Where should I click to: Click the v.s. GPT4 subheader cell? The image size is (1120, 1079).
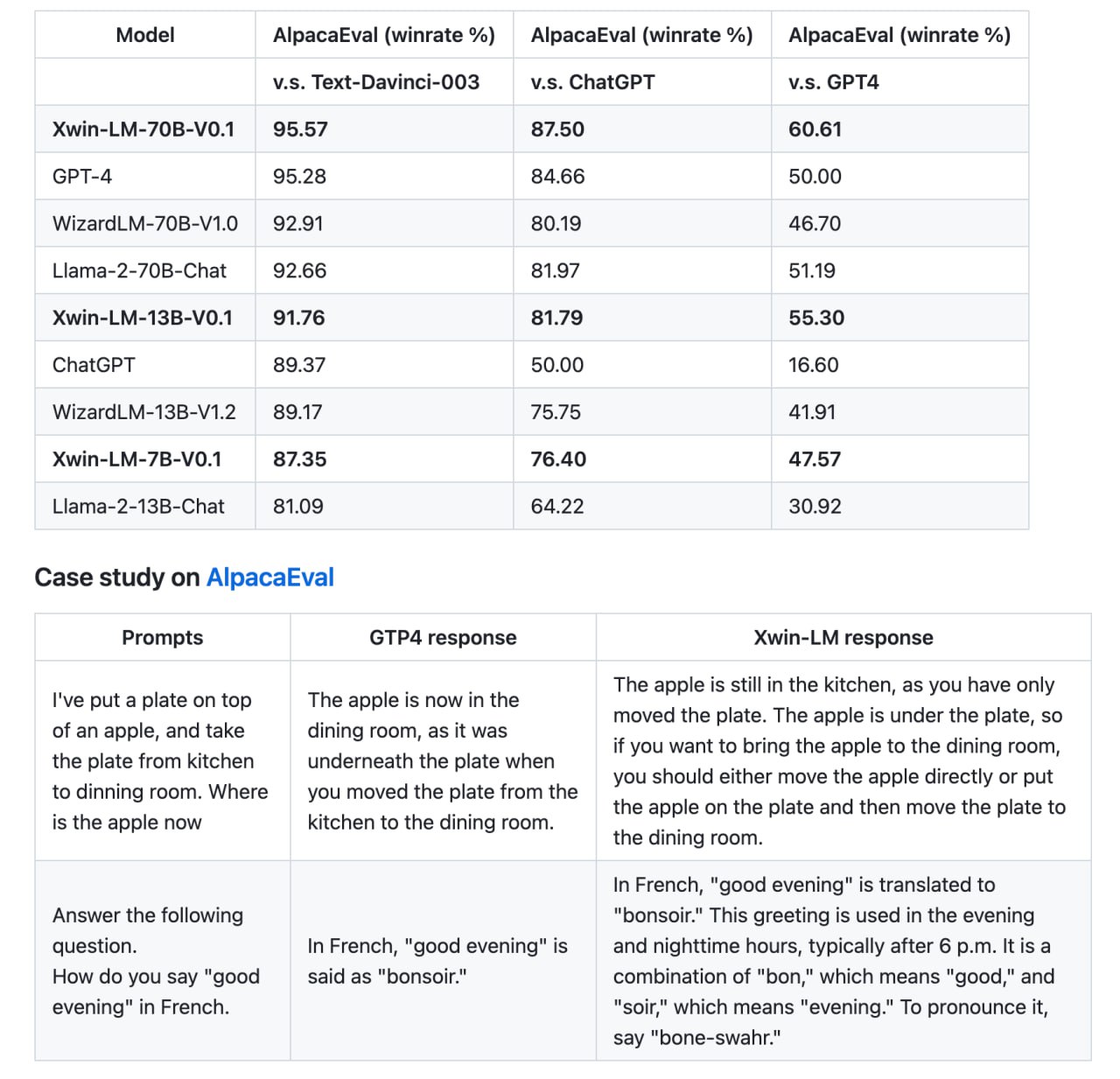[x=833, y=82]
